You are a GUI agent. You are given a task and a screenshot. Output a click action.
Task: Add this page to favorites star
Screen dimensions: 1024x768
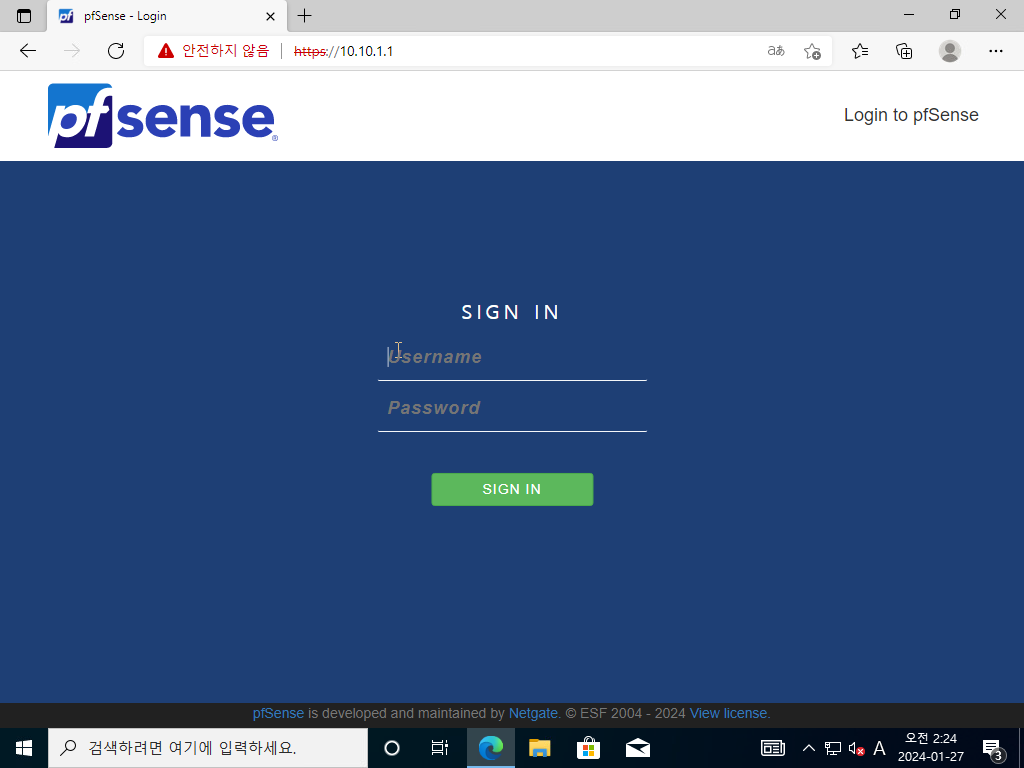[812, 51]
